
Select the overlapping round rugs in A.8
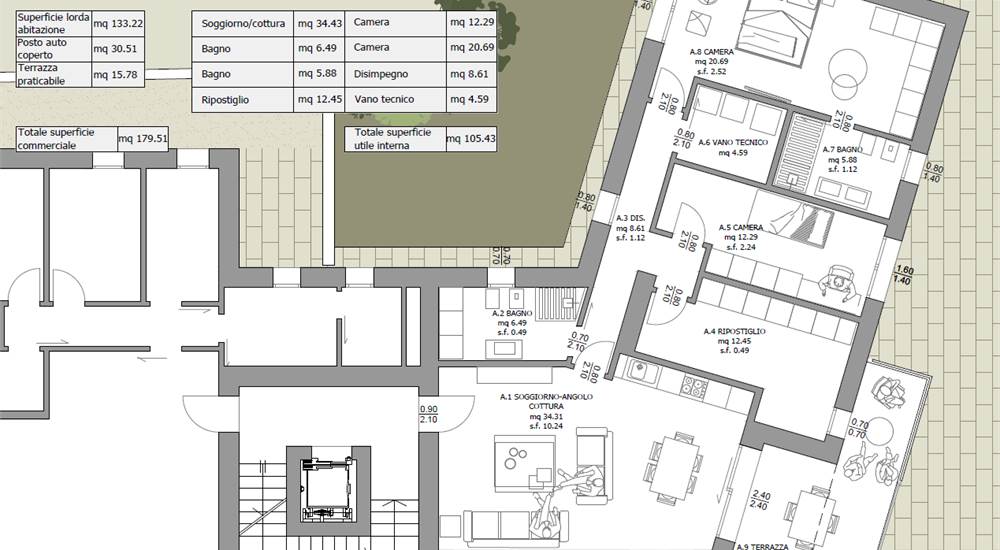point(847,74)
